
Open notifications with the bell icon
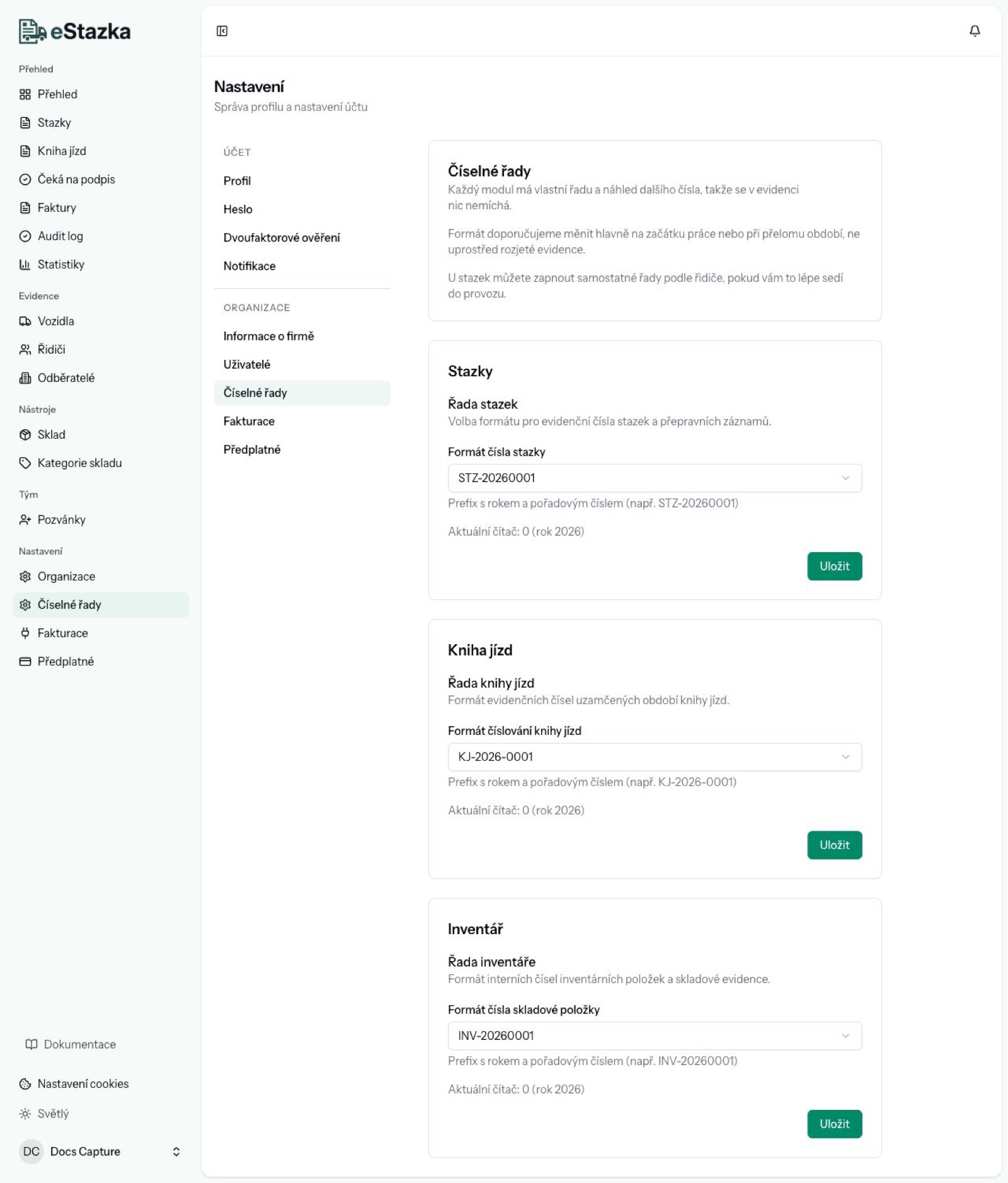975,31
